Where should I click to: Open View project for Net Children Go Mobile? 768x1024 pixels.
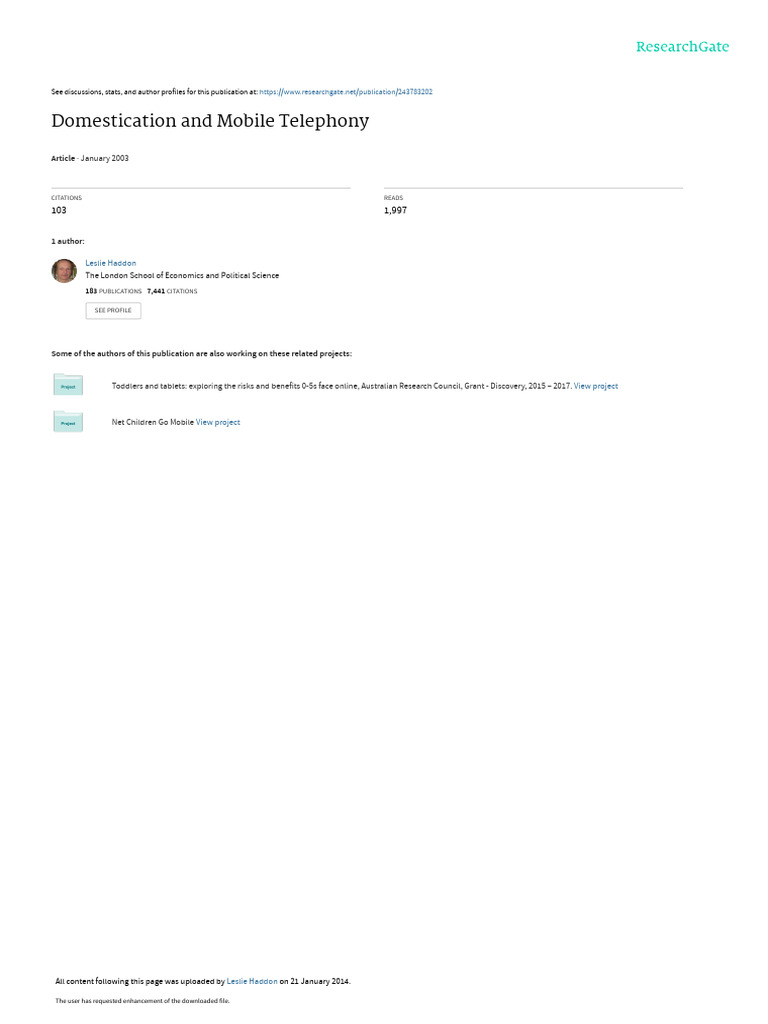click(x=218, y=423)
